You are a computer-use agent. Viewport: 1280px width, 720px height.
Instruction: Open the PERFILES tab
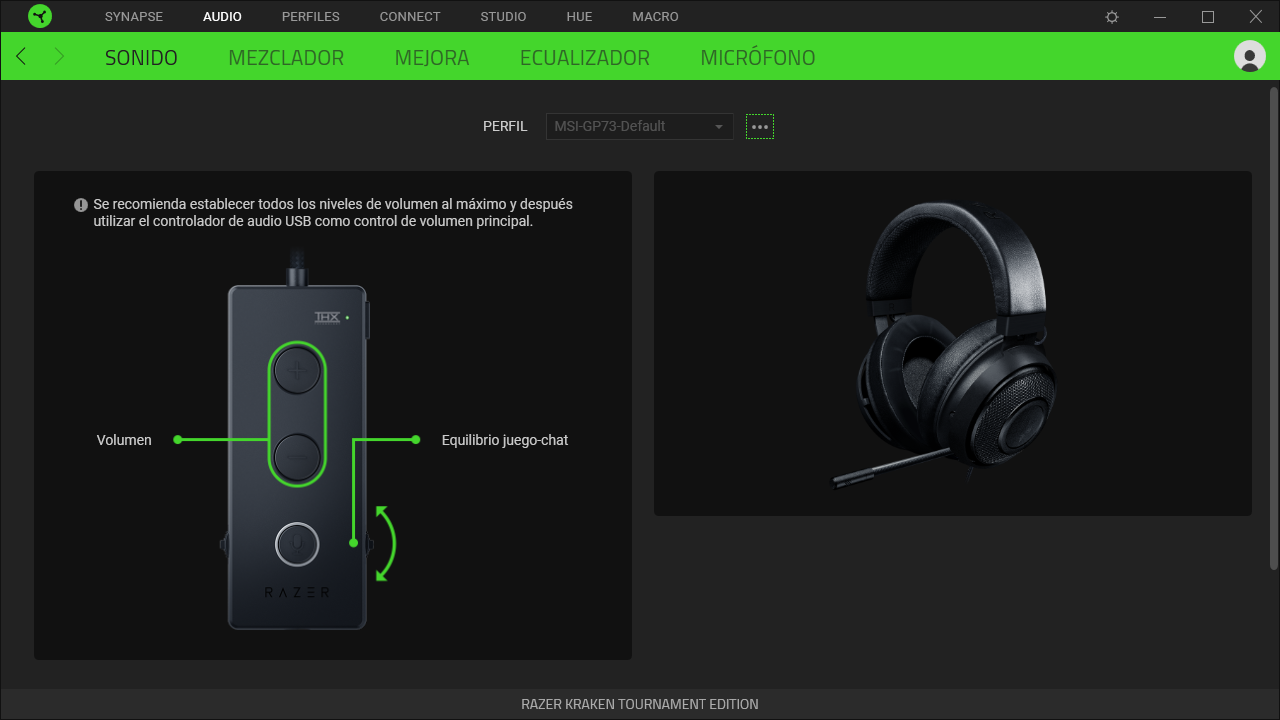(x=311, y=17)
